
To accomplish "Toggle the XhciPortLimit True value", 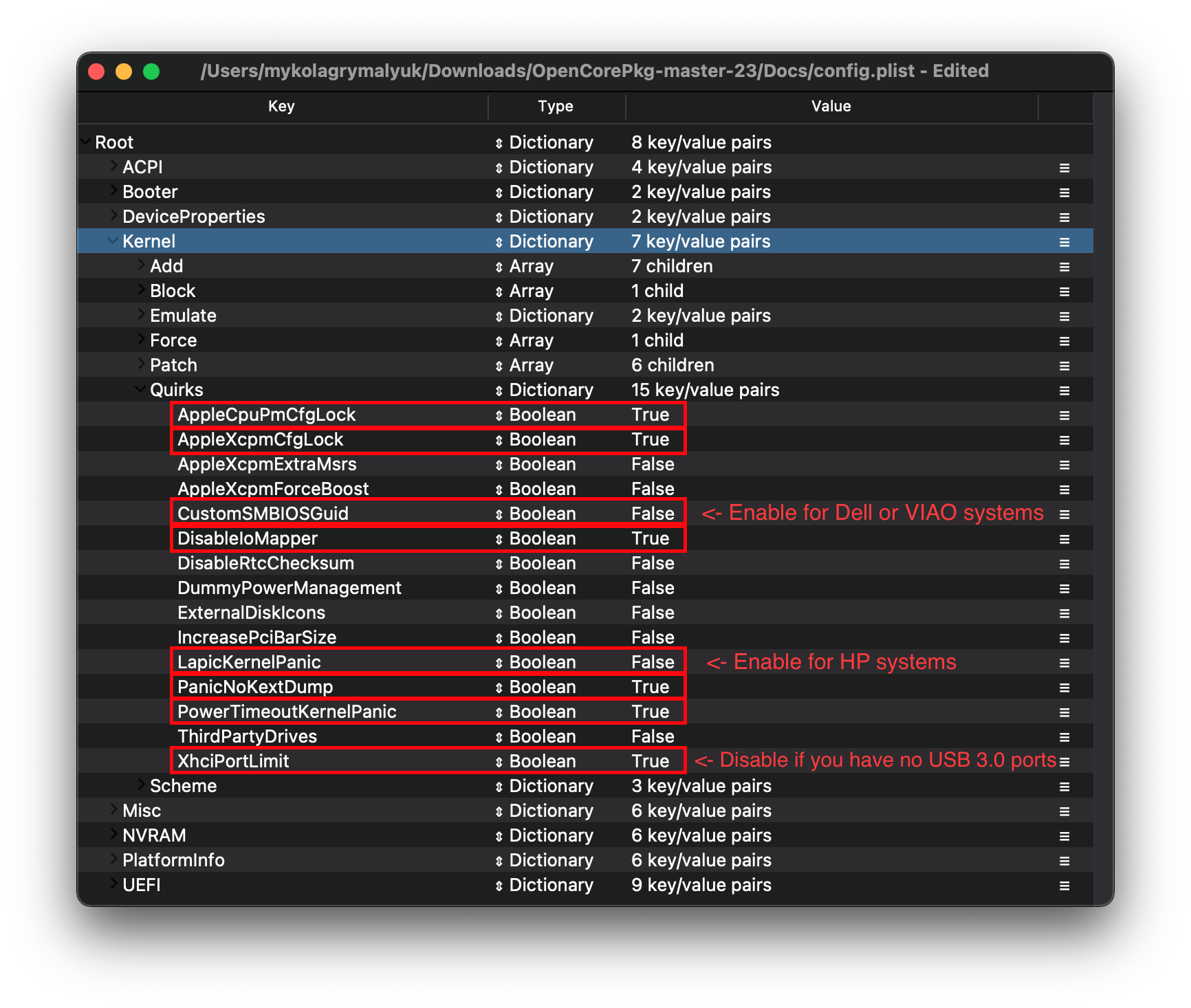I will click(650, 761).
